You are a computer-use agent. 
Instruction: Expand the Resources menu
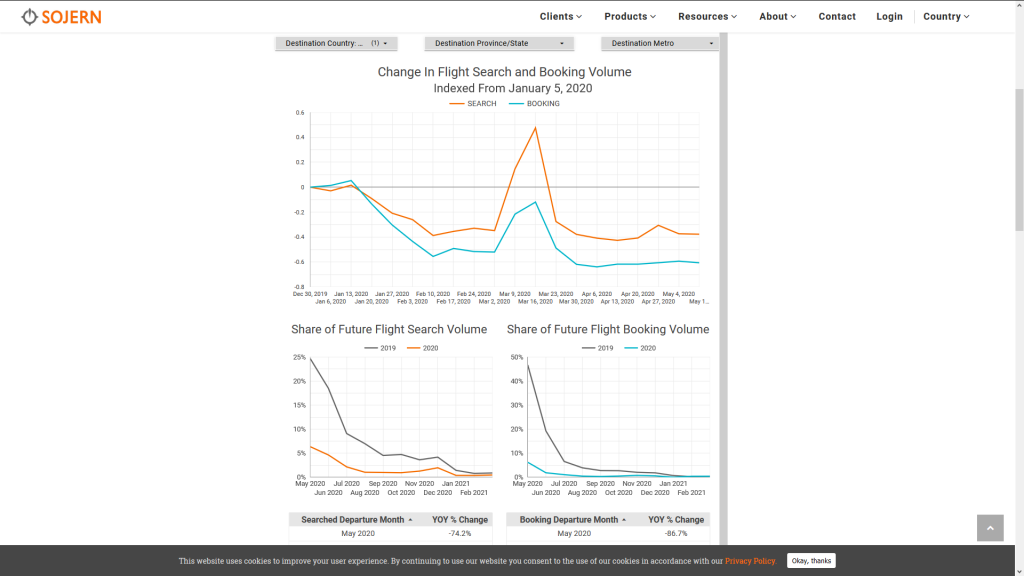click(707, 17)
